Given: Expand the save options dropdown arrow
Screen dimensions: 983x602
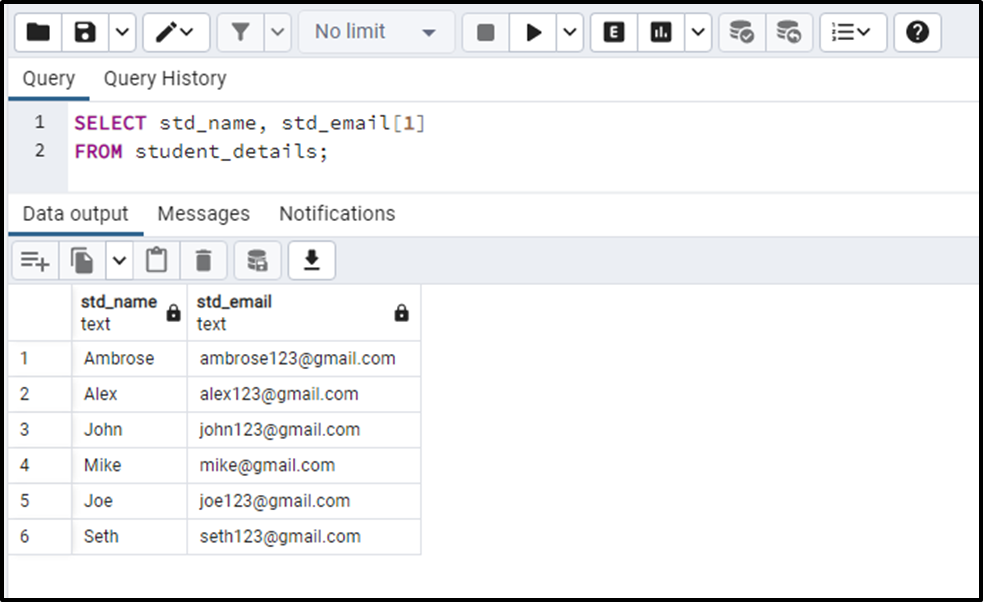Looking at the screenshot, I should tap(123, 32).
